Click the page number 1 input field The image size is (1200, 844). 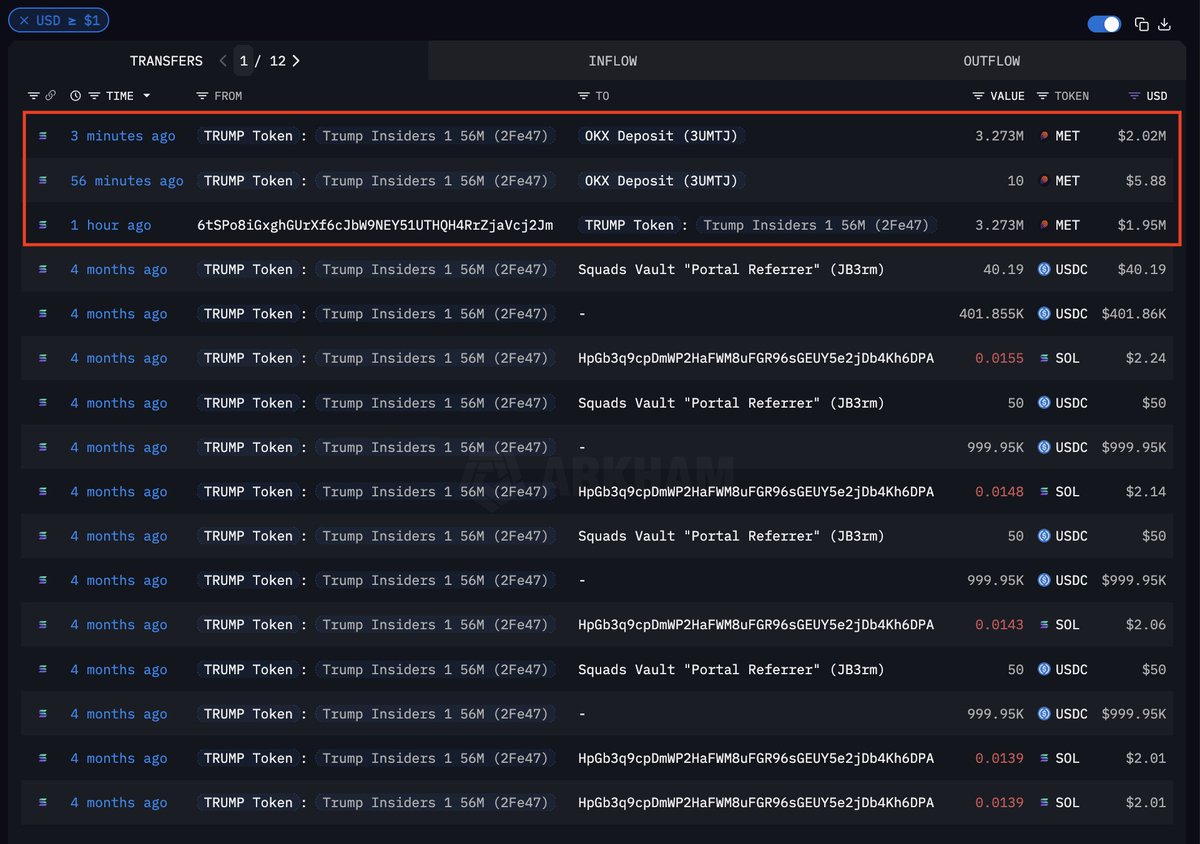(x=244, y=61)
